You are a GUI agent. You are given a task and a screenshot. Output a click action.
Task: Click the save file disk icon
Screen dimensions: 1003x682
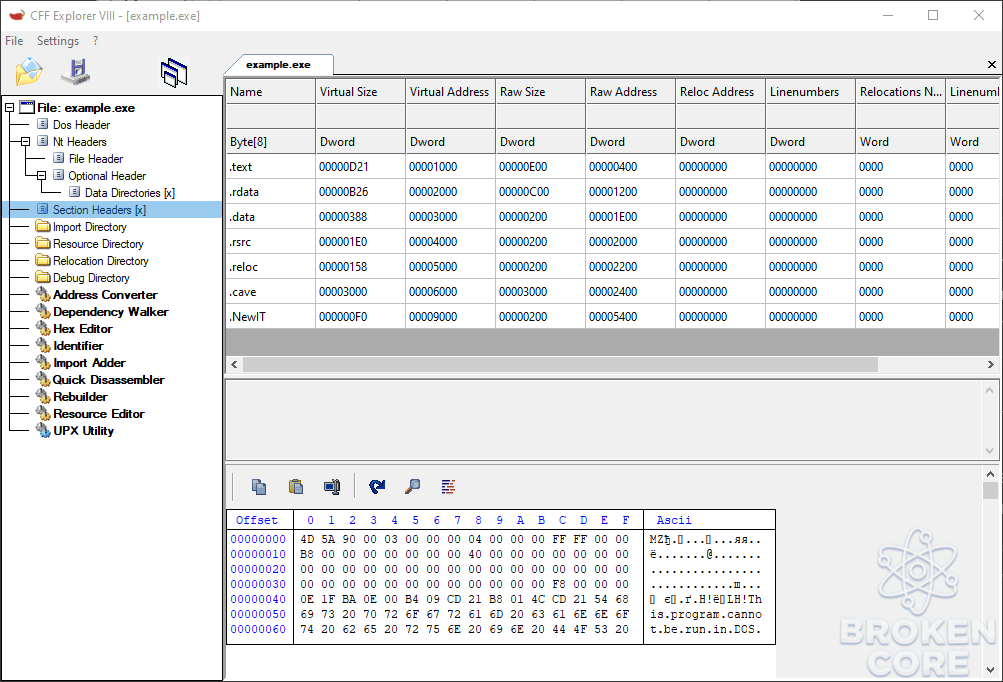coord(76,72)
